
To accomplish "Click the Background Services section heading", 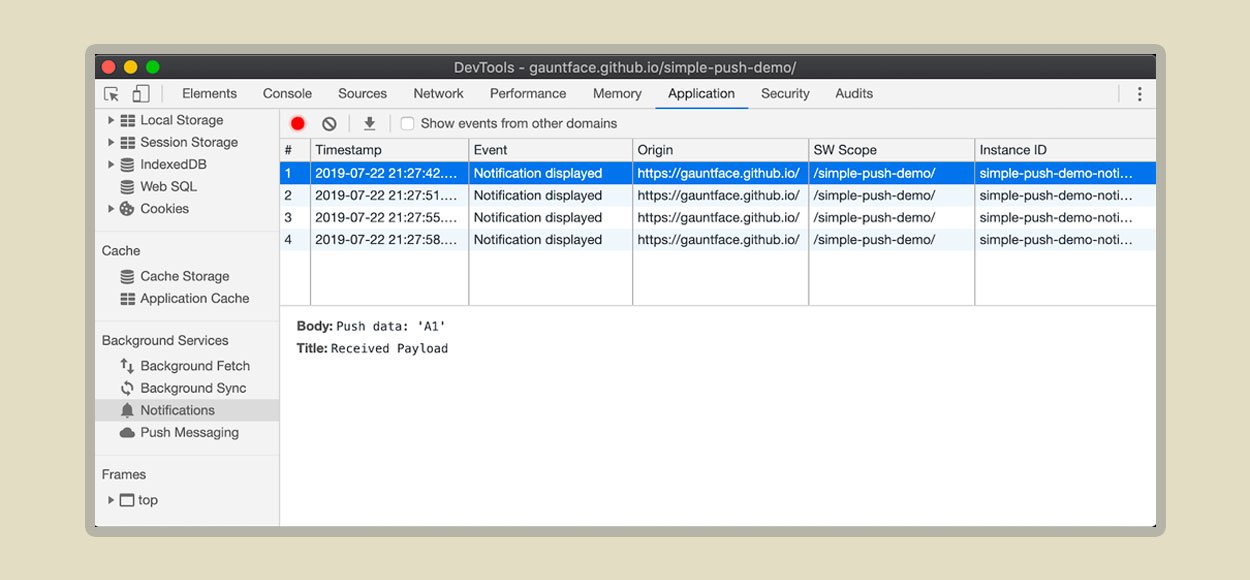I will click(165, 340).
